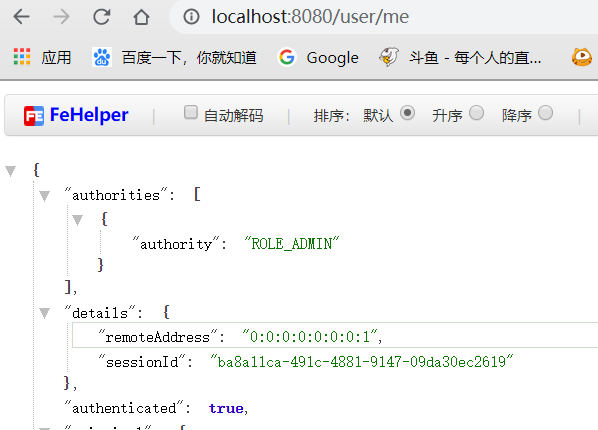This screenshot has width=598, height=430.
Task: Open the Douyu bookmark
Action: (460, 58)
